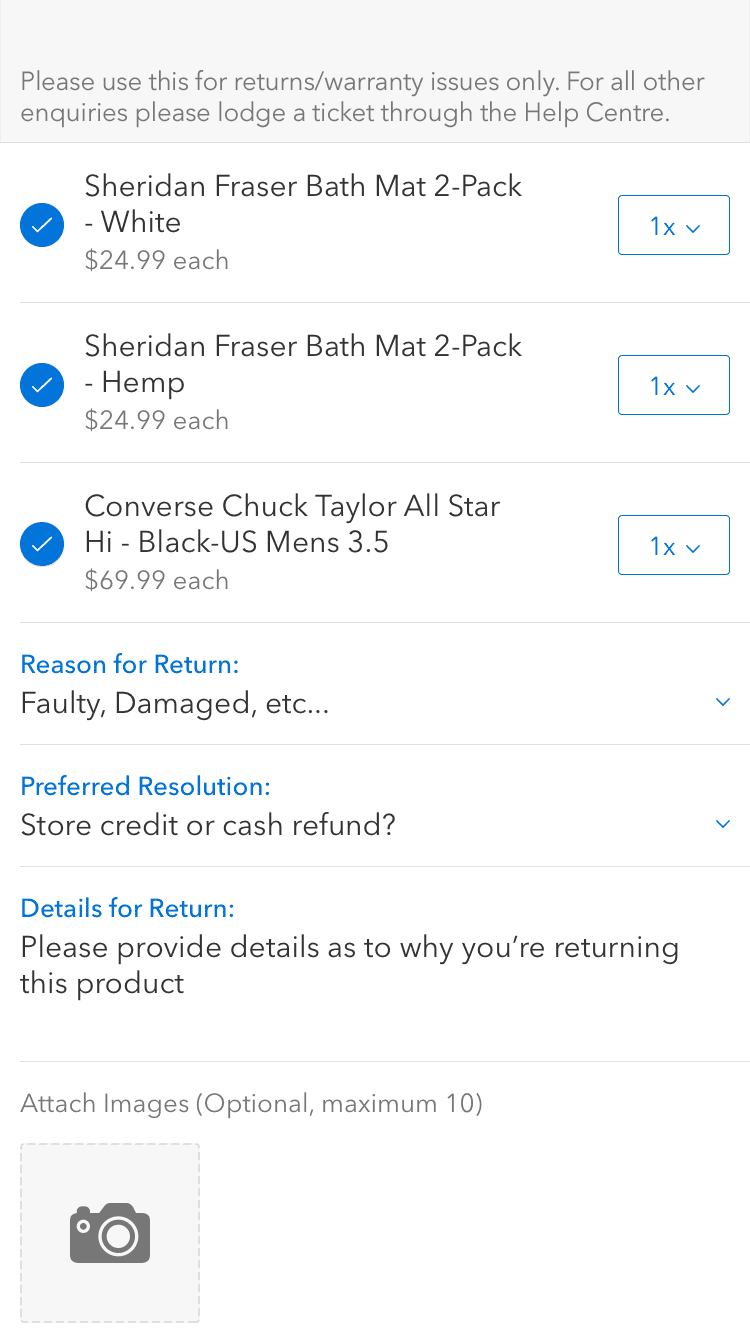Click the Sheridan Fraser Bath Mat White title
750x1334 pixels.
303,204
